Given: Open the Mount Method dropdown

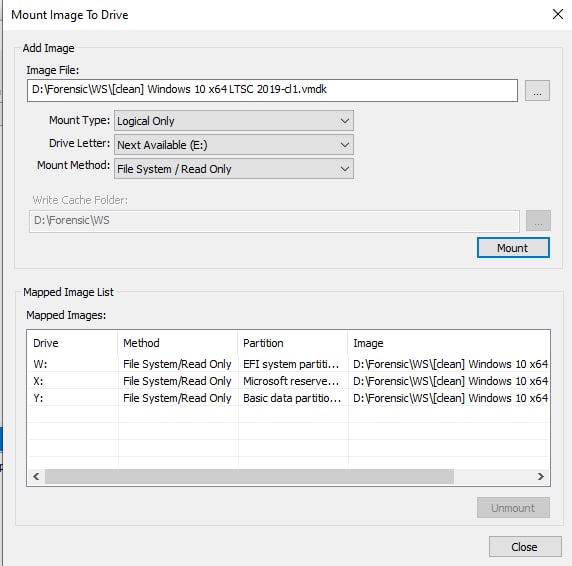Looking at the screenshot, I should (234, 168).
